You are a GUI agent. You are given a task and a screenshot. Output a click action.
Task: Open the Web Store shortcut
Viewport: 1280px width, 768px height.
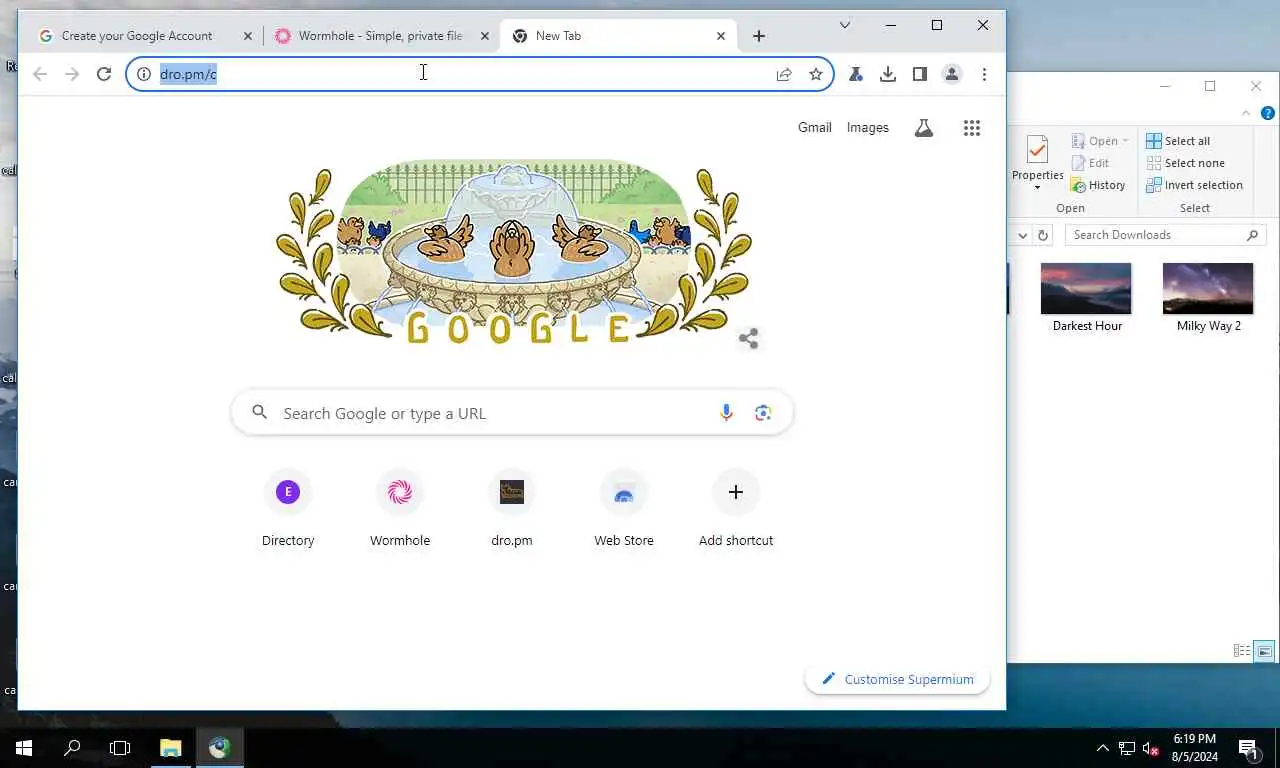click(624, 510)
